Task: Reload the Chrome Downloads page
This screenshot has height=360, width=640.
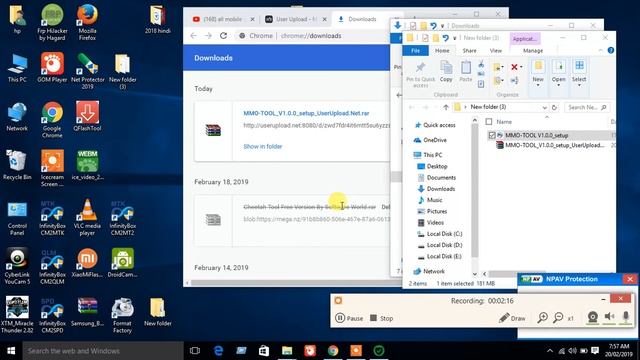Action: tap(223, 36)
